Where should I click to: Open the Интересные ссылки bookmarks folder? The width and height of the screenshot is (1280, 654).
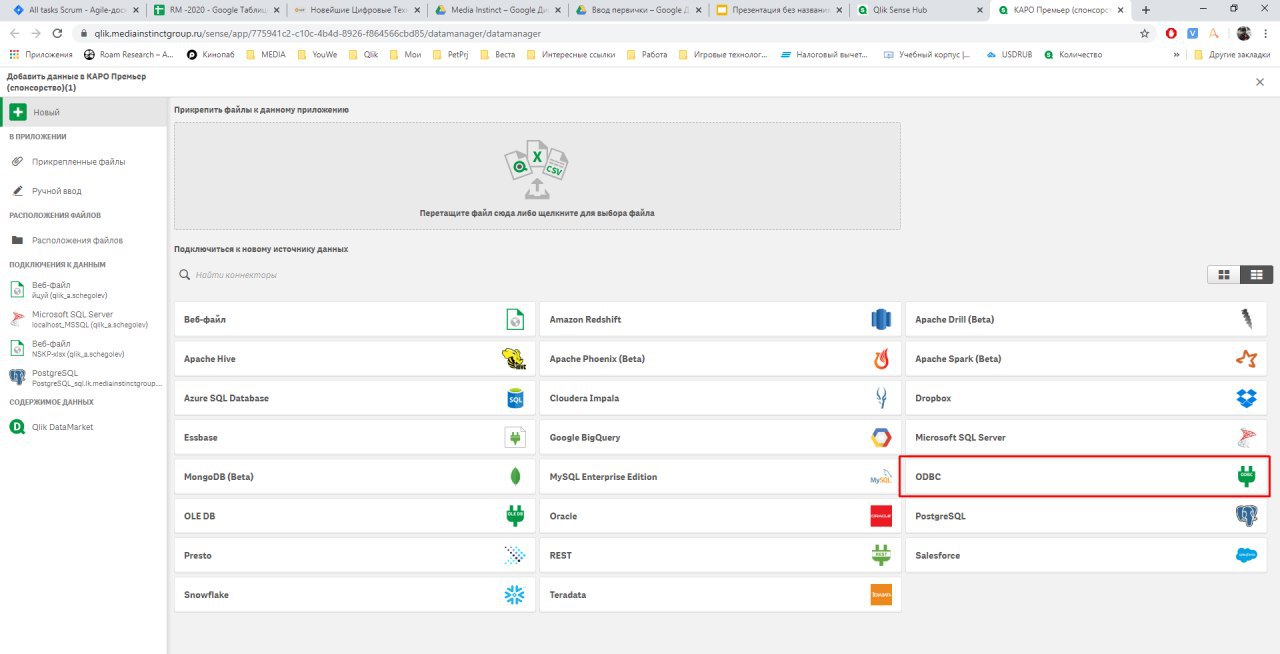tap(570, 55)
